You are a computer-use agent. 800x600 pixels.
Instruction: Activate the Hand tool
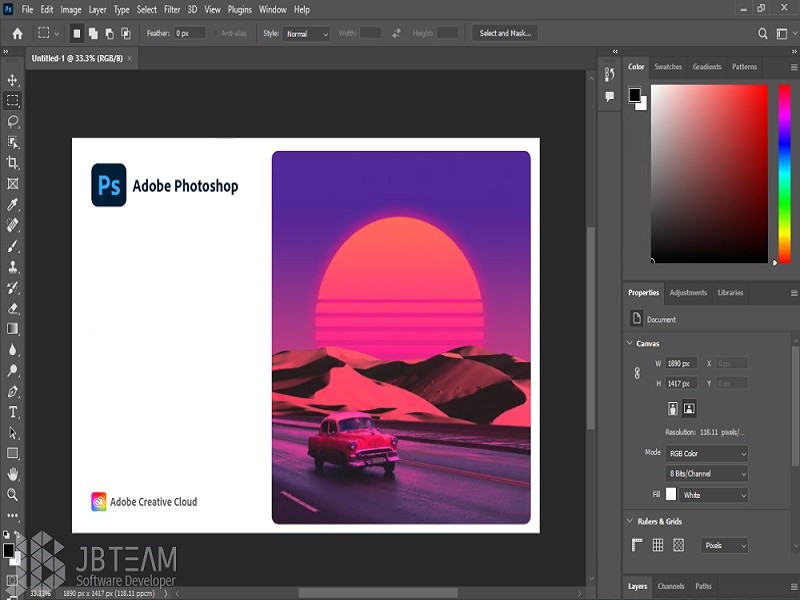13,474
